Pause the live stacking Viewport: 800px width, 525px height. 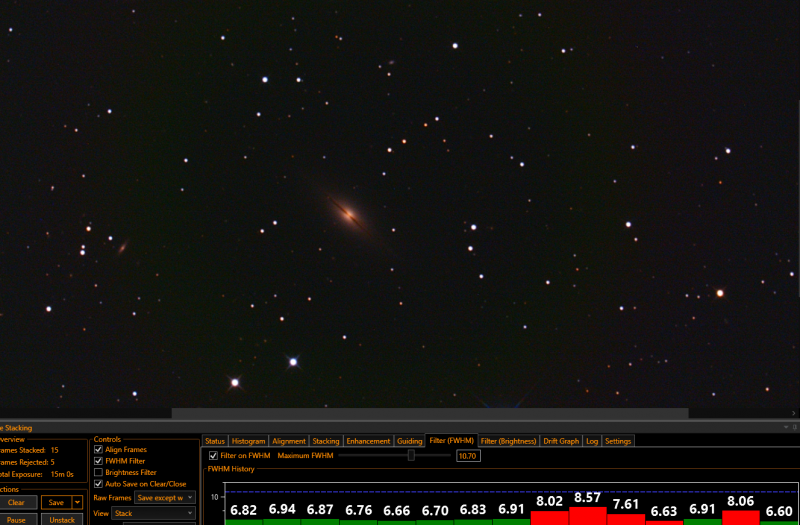click(16, 519)
